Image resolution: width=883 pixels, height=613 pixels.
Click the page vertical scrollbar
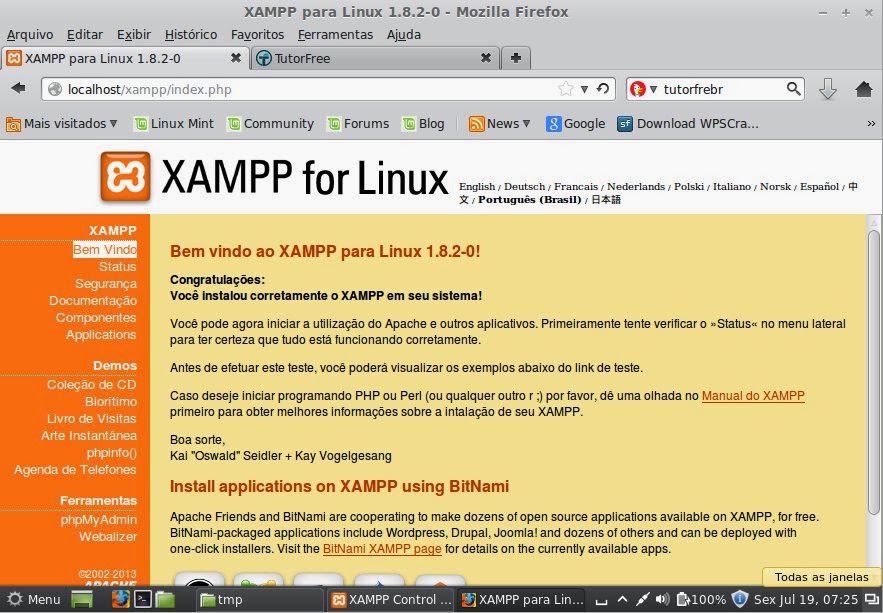pyautogui.click(x=873, y=372)
